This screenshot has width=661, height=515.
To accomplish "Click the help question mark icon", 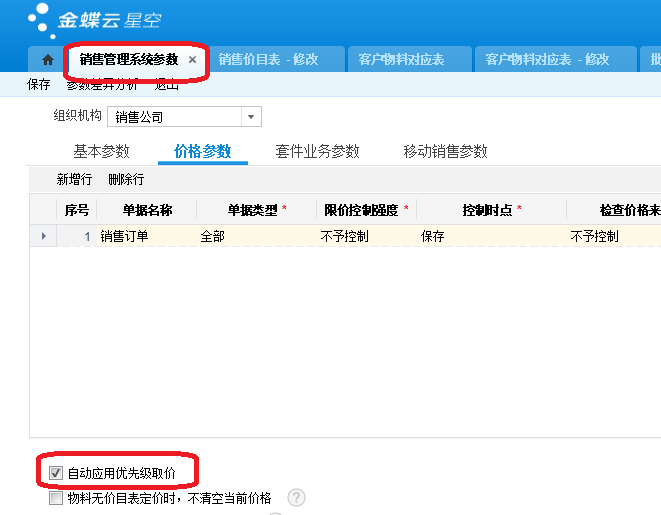I will coord(296,498).
